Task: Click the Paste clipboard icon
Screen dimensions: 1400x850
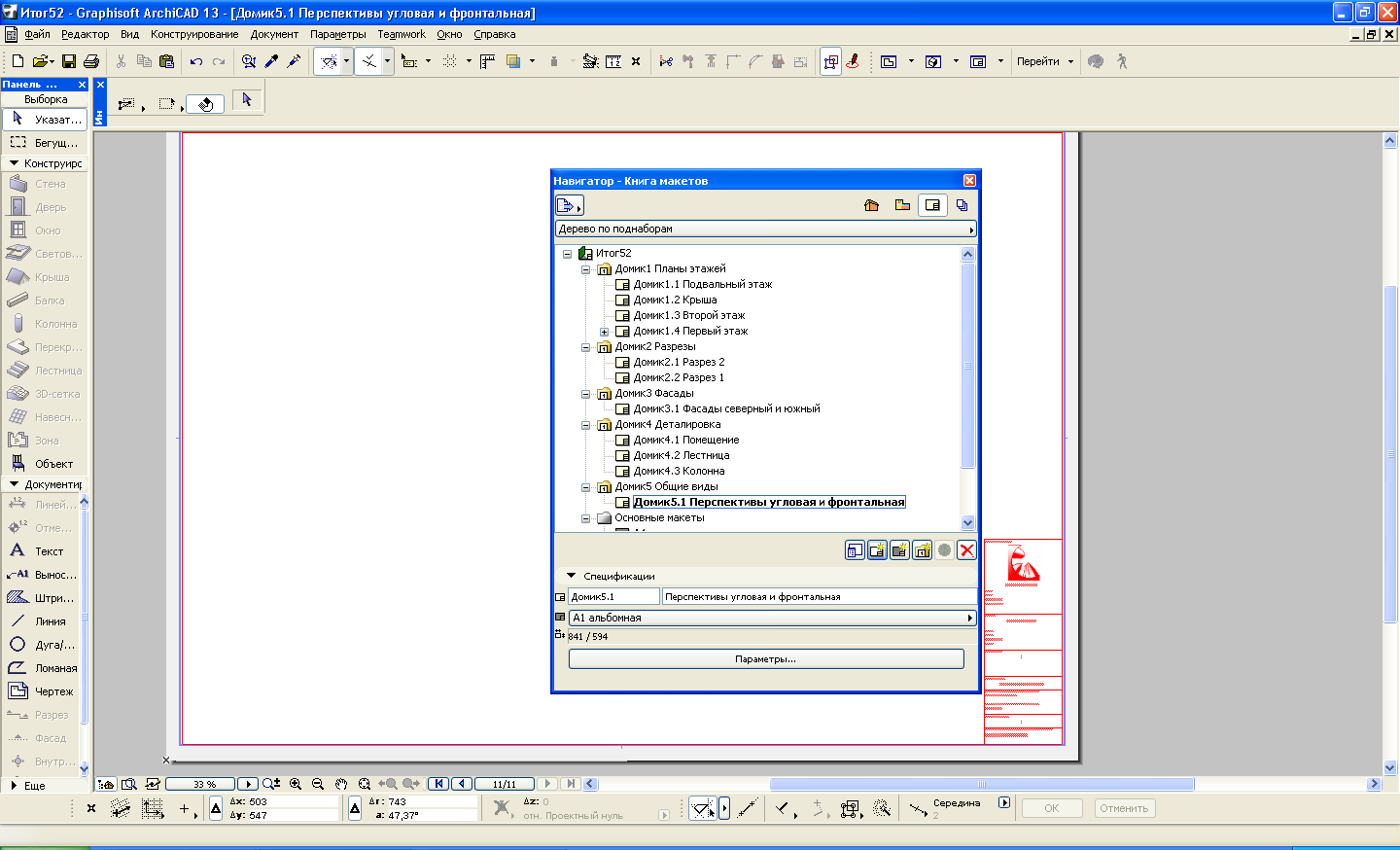Action: pos(167,61)
